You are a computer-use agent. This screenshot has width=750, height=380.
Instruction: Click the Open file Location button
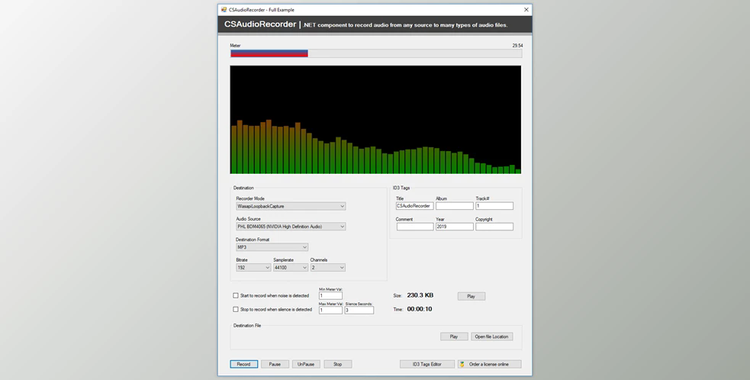click(492, 336)
